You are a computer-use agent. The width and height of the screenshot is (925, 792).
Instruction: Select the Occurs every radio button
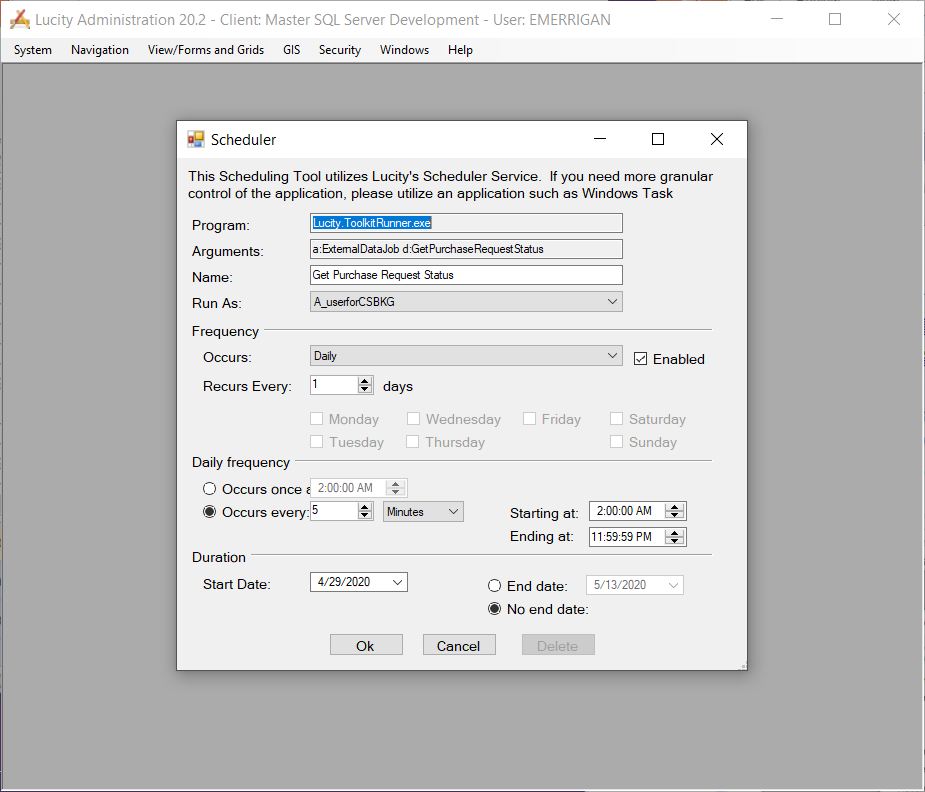click(209, 512)
